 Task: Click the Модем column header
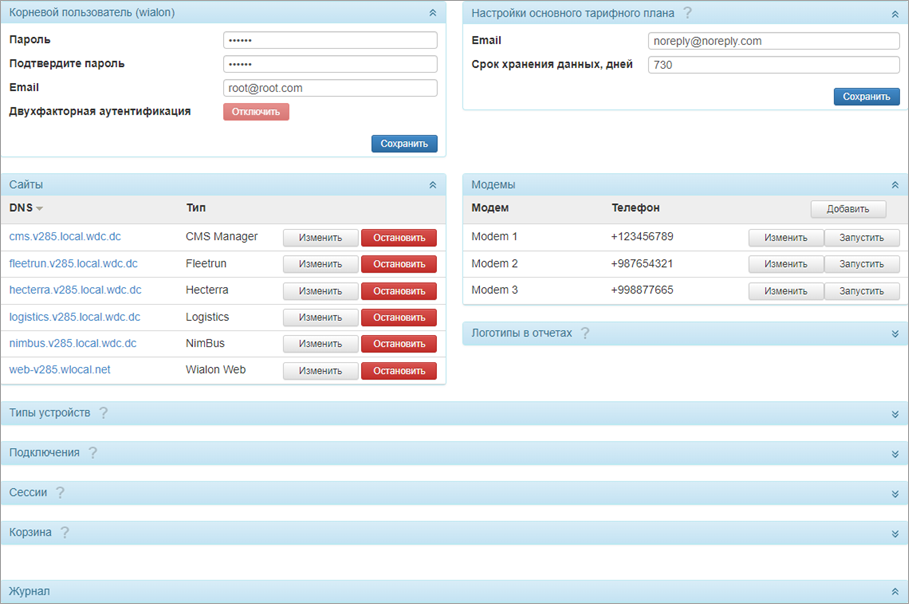pos(490,208)
